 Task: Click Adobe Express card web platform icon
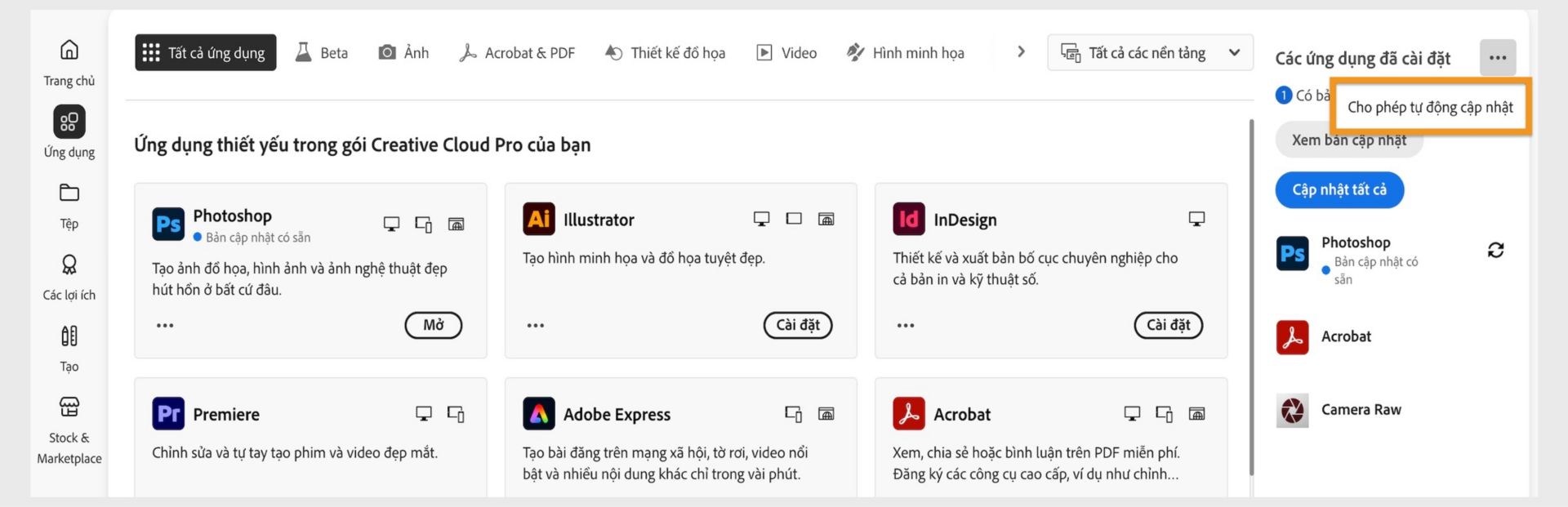point(826,413)
